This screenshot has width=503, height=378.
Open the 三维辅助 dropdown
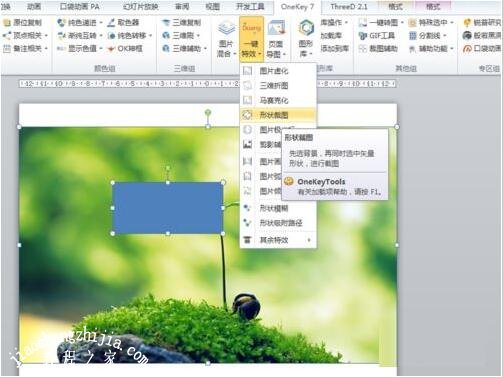[184, 49]
